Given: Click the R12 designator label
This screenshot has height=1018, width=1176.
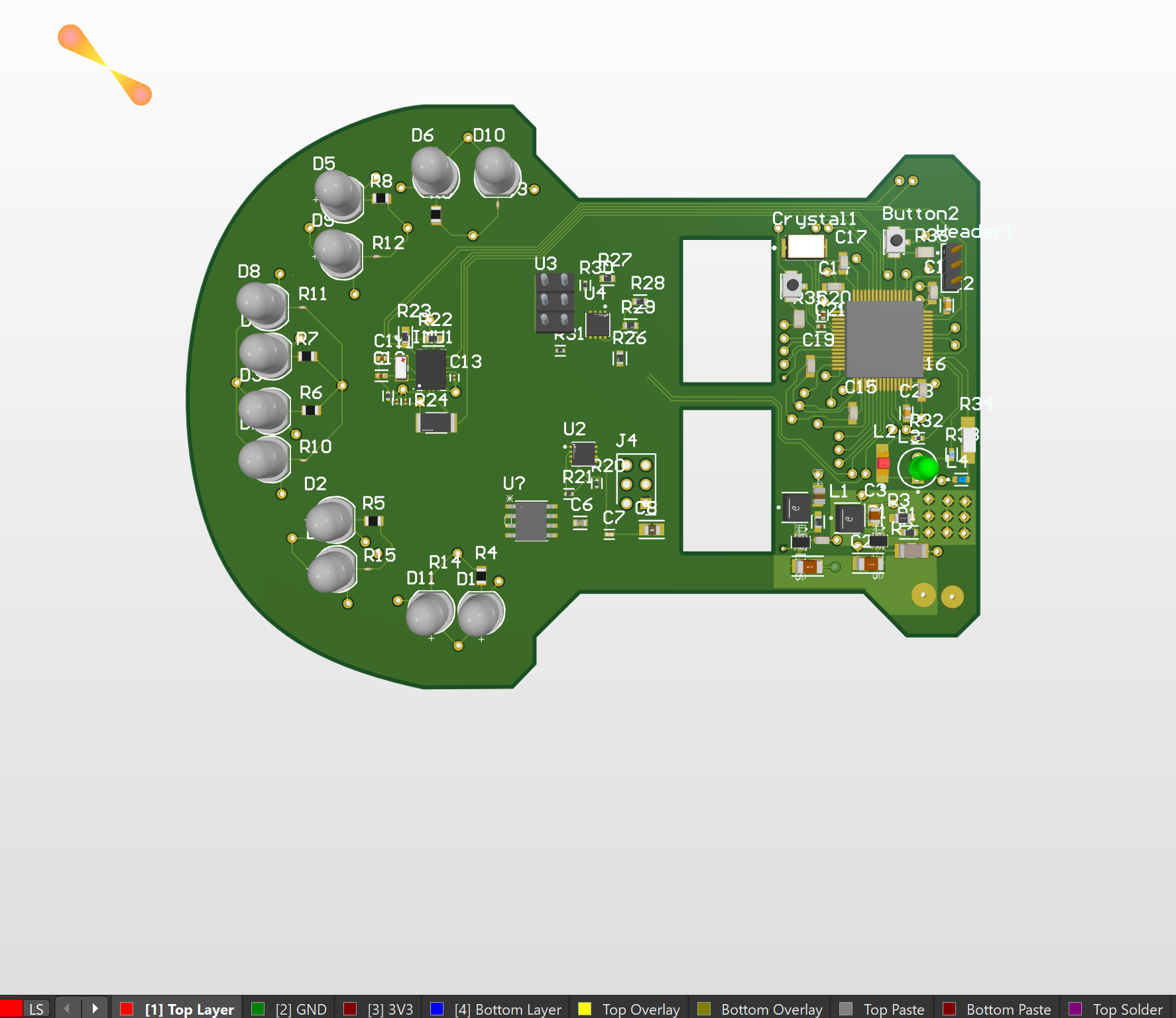Looking at the screenshot, I should (x=388, y=243).
